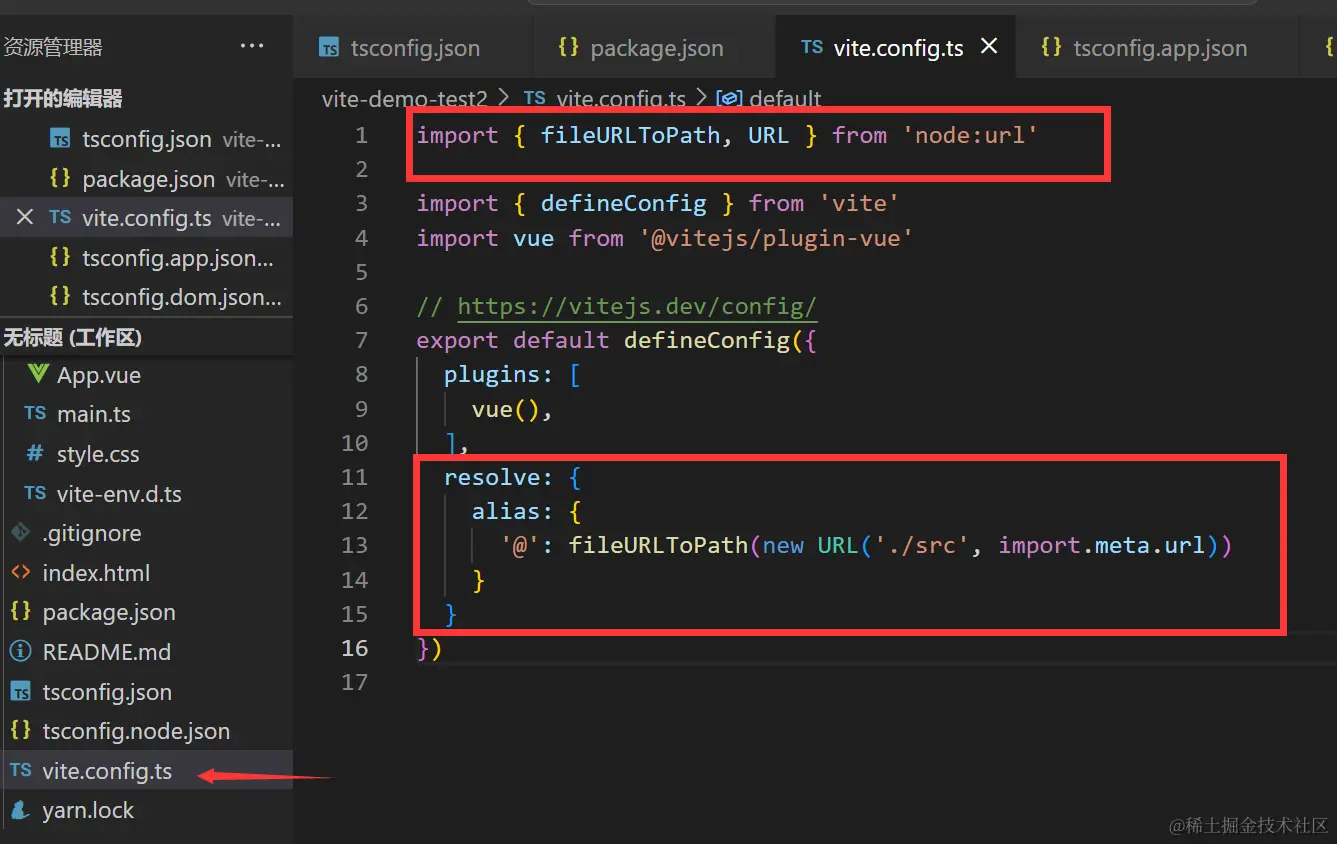Viewport: 1337px width, 844px height.
Task: Click the 资源管理器 panel title
Action: pyautogui.click(x=52, y=47)
